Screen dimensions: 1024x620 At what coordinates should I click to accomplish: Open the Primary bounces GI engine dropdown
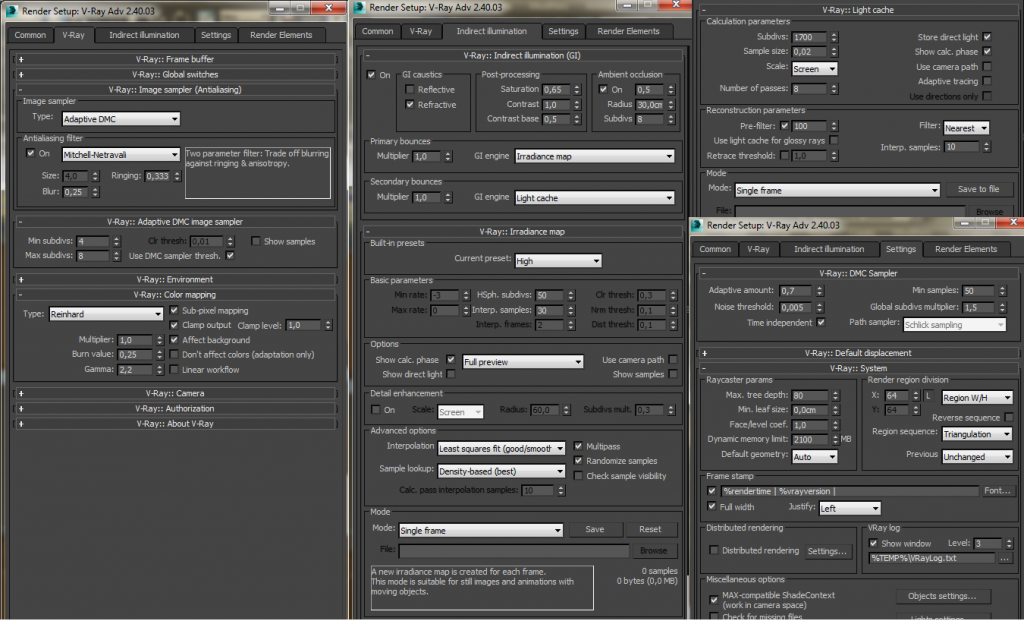594,156
